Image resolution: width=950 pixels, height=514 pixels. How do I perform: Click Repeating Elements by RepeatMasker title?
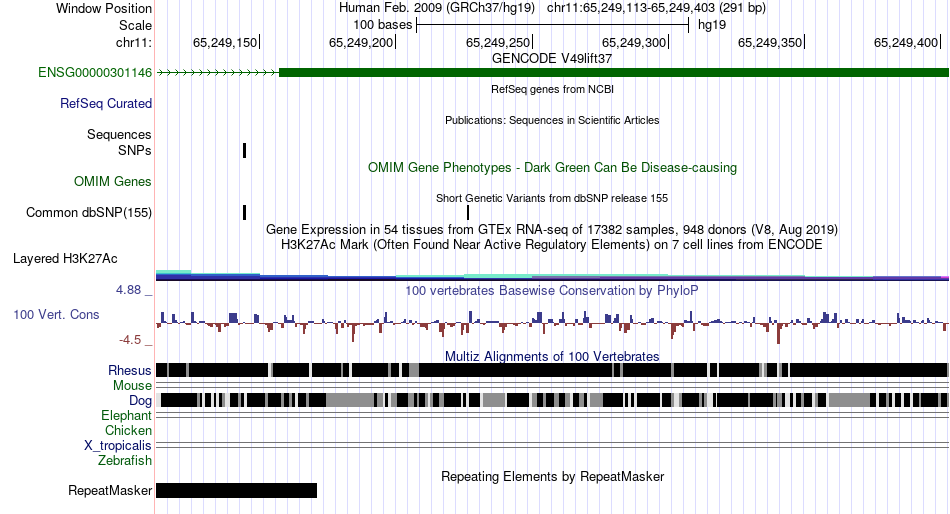click(x=552, y=476)
